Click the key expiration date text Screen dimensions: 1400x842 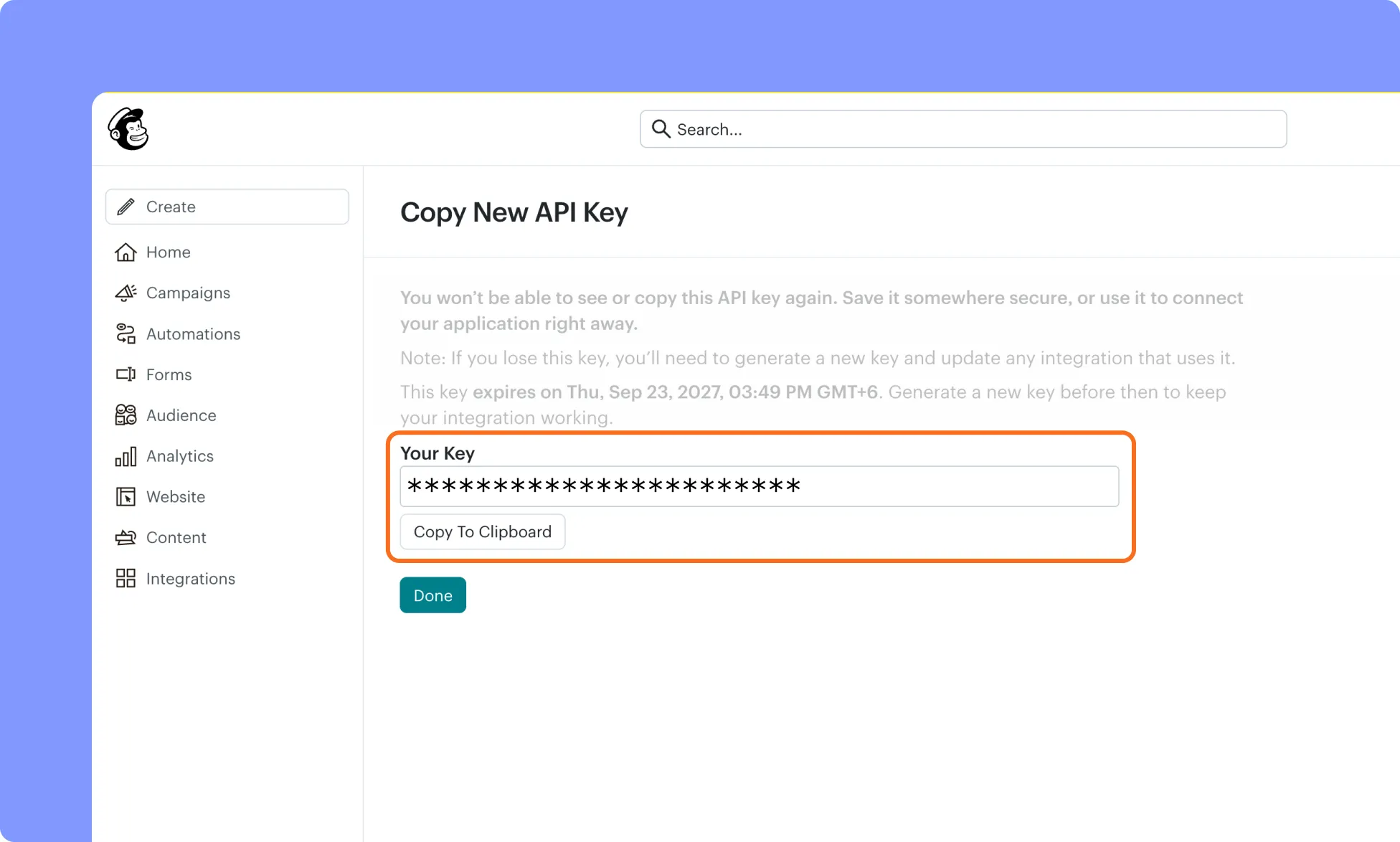(x=675, y=392)
